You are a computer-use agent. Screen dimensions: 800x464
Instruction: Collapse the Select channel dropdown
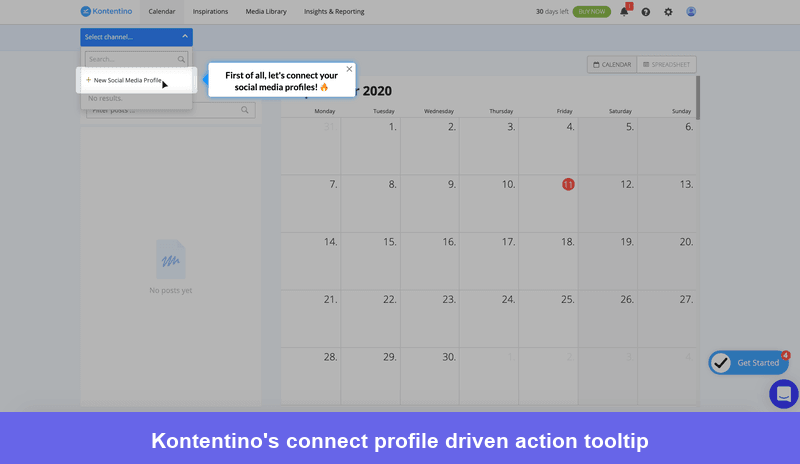[x=185, y=37]
